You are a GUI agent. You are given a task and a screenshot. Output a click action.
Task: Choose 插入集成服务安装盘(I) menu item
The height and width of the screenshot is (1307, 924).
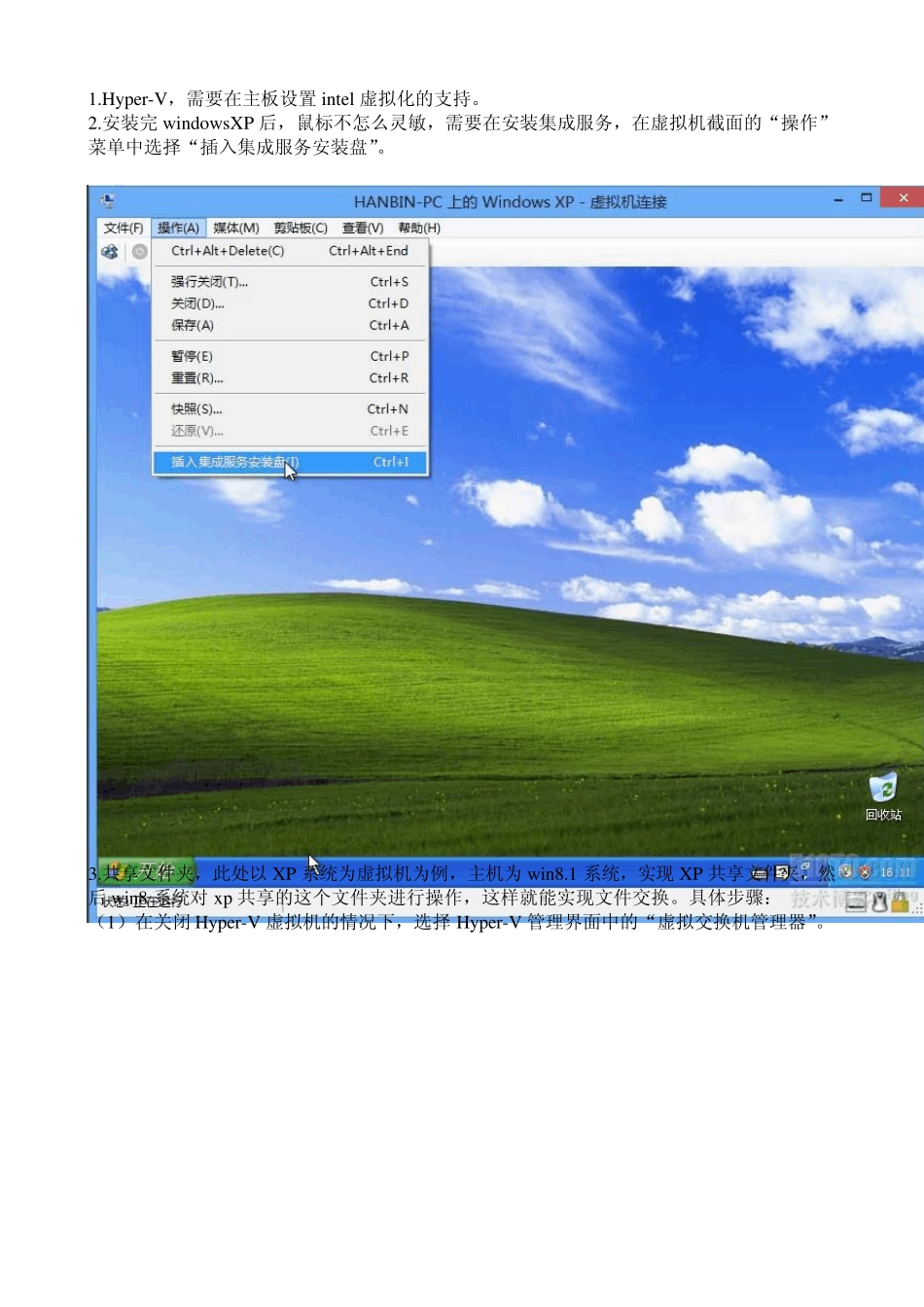pyautogui.click(x=290, y=462)
